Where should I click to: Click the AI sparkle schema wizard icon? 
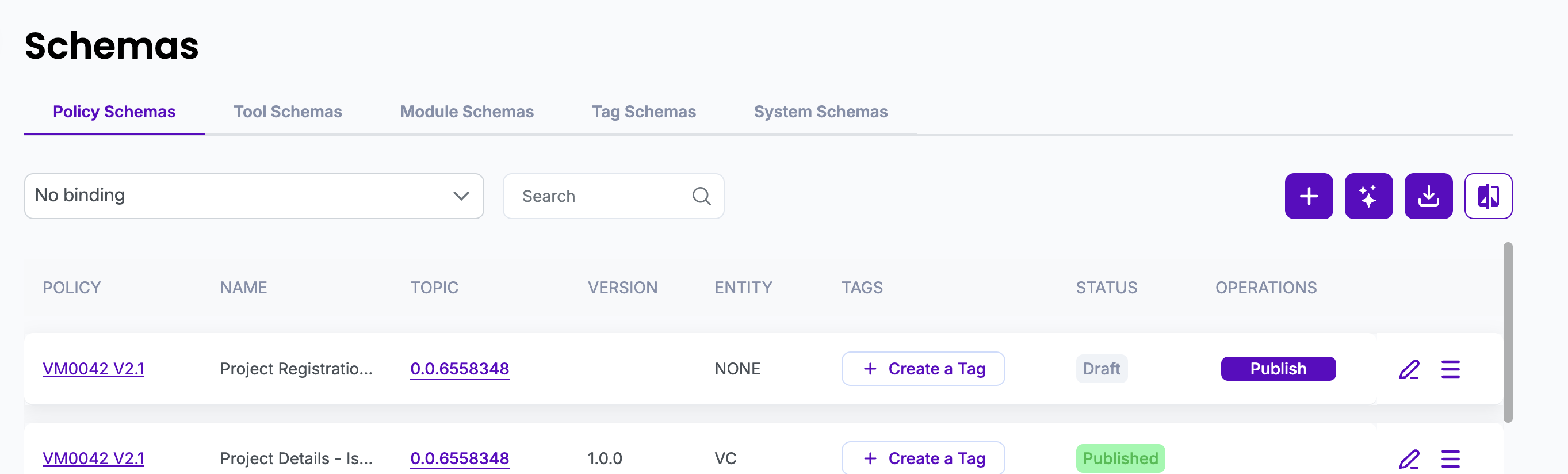coord(1368,196)
